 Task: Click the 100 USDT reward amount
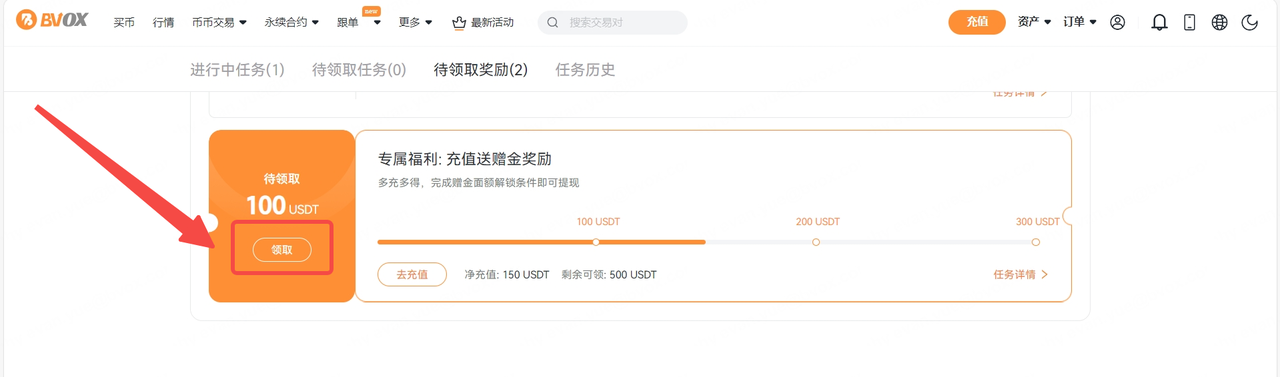pos(282,206)
